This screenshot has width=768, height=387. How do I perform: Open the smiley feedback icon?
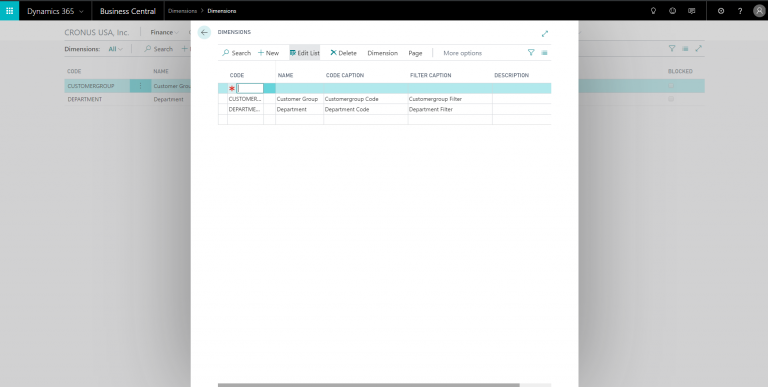(x=672, y=11)
